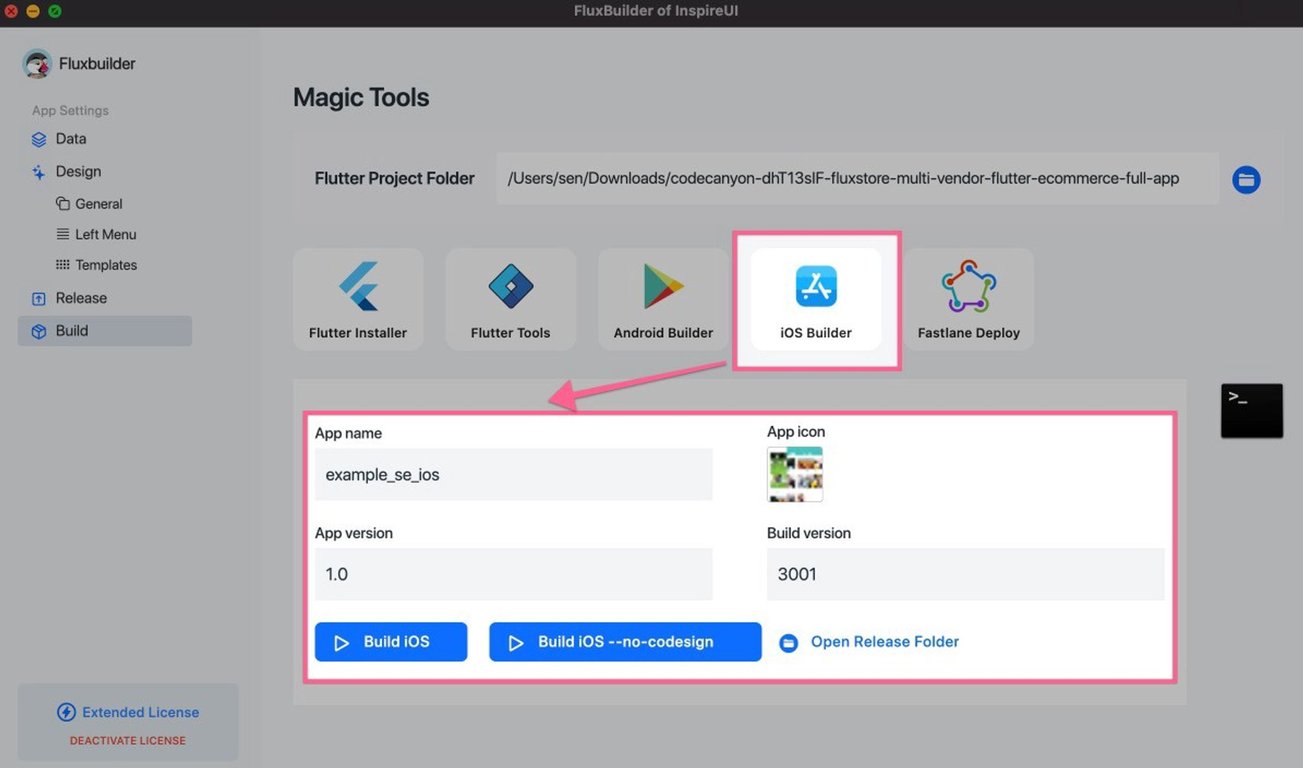Click the Extended License lightning icon
Screen dimensions: 1303x768
click(x=66, y=712)
